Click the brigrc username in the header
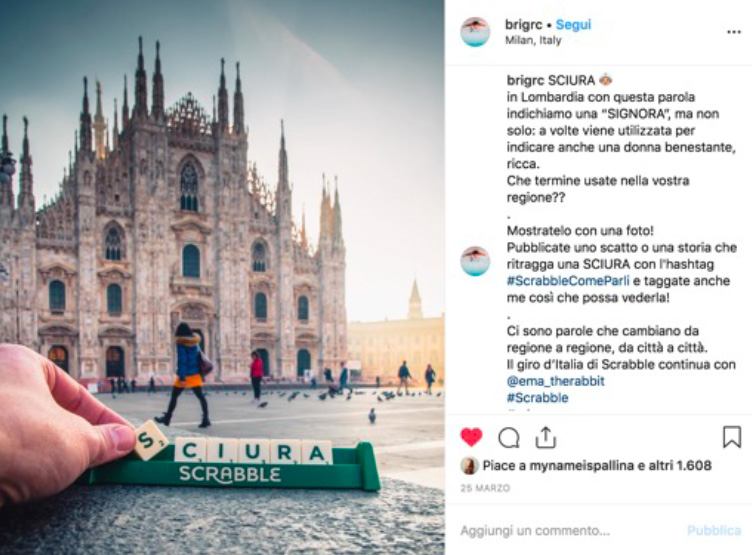752x555 pixels. (x=523, y=24)
